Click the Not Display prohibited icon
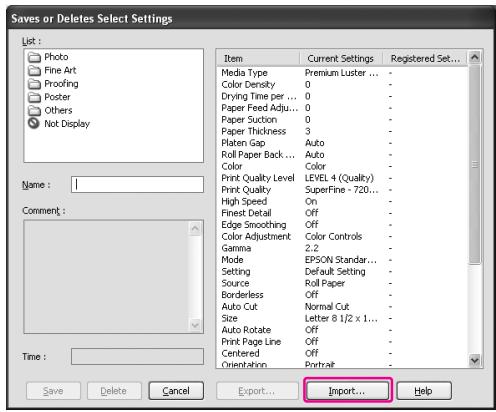 point(34,123)
